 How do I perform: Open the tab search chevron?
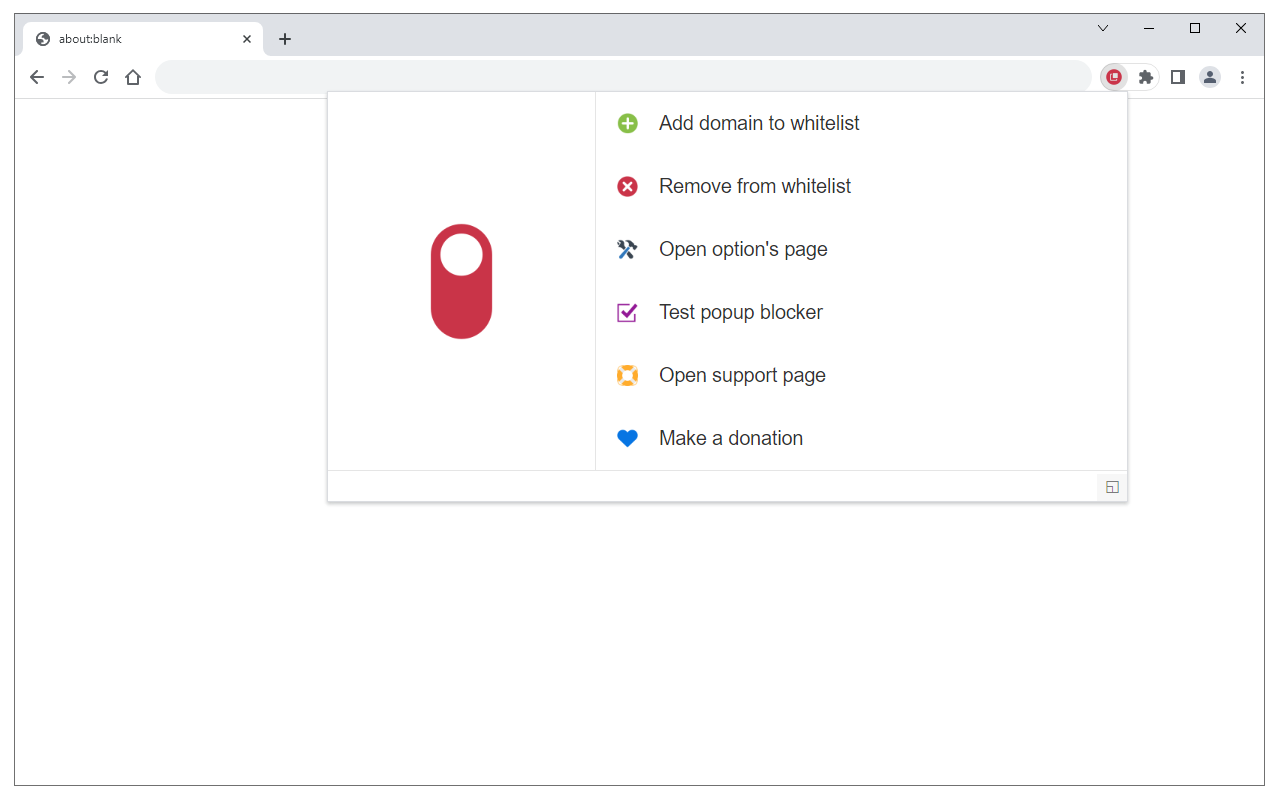tap(1103, 28)
